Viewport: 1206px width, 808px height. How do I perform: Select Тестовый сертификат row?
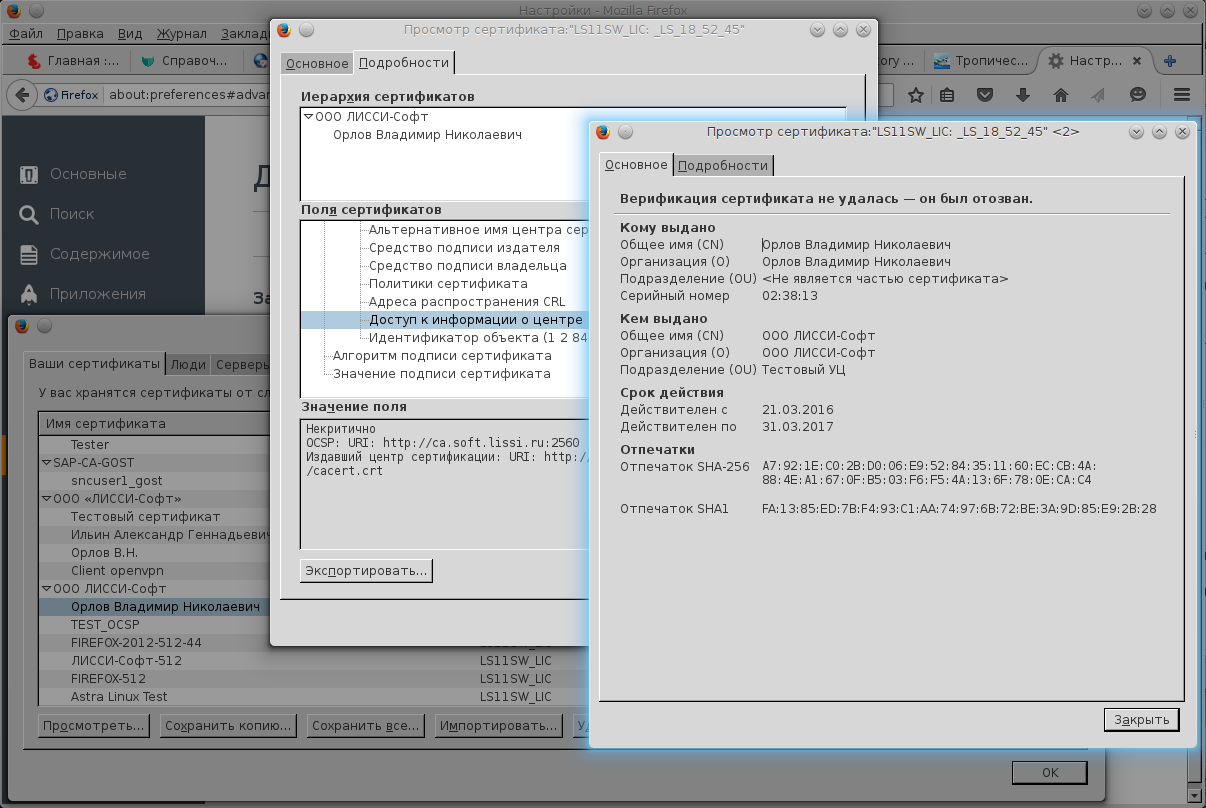pos(145,517)
